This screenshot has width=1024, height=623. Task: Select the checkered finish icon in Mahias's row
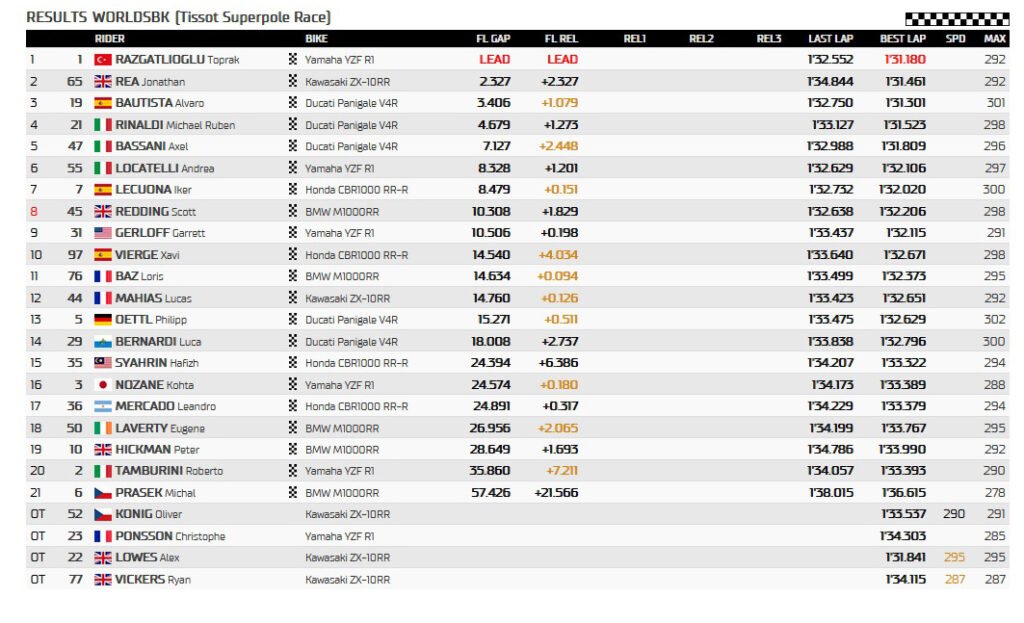pyautogui.click(x=293, y=298)
